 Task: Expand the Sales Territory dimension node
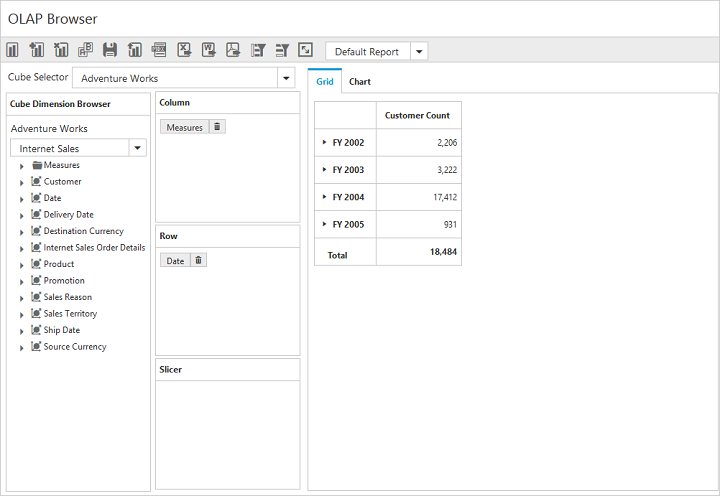point(21,315)
